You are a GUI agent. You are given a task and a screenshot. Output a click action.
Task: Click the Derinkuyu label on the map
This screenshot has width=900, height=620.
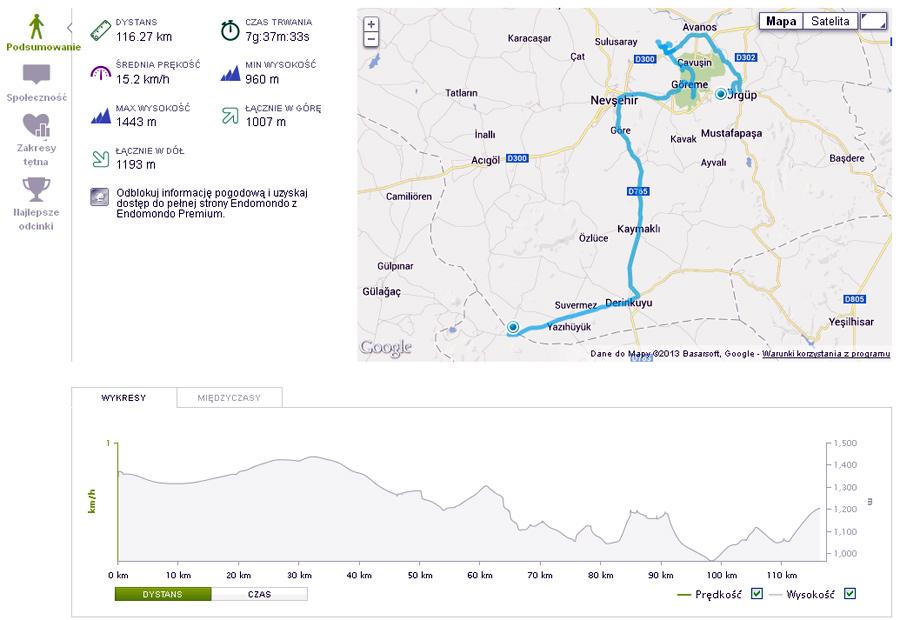click(629, 303)
